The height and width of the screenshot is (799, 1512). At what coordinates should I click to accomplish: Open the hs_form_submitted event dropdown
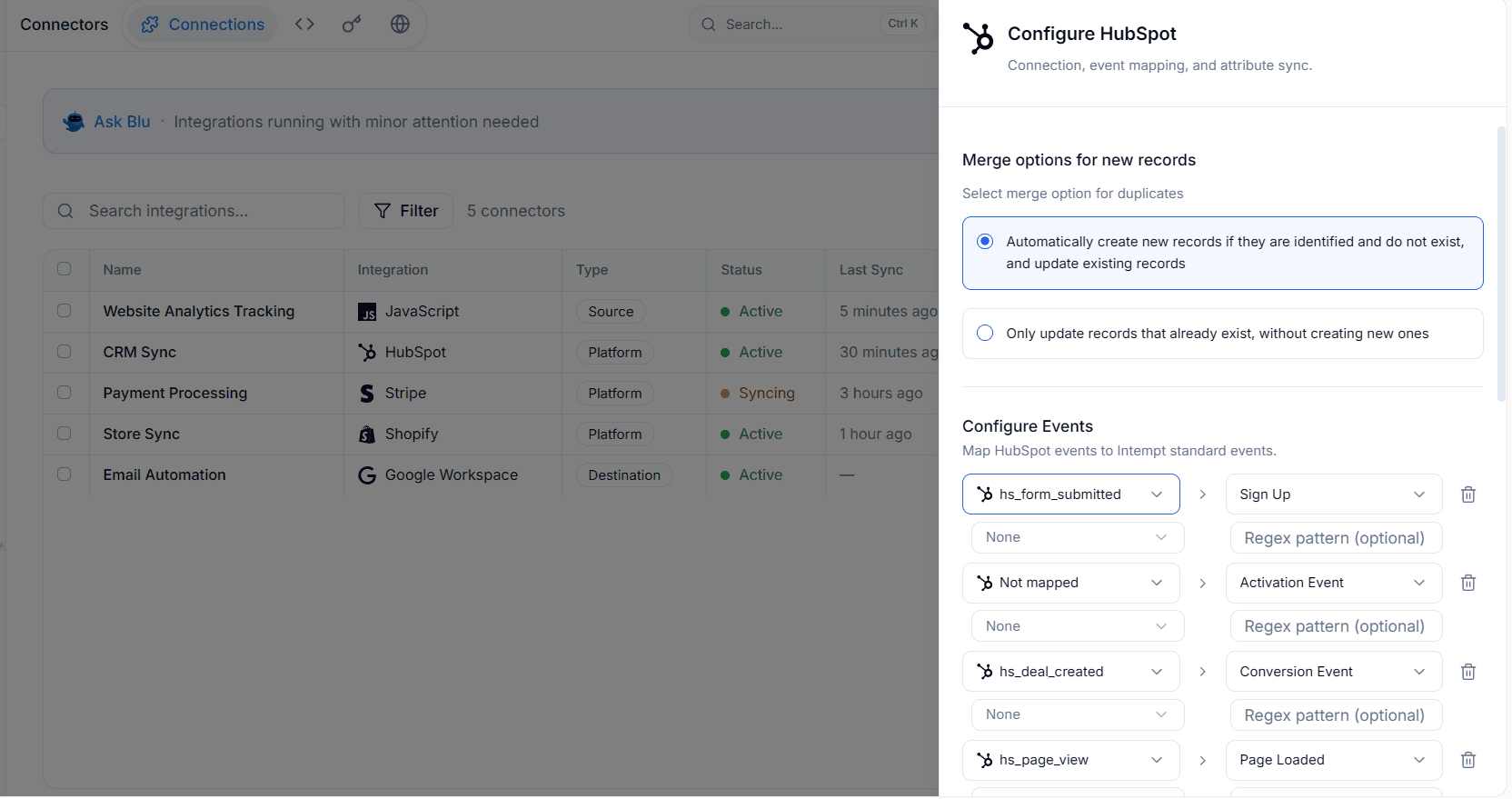[x=1070, y=494]
